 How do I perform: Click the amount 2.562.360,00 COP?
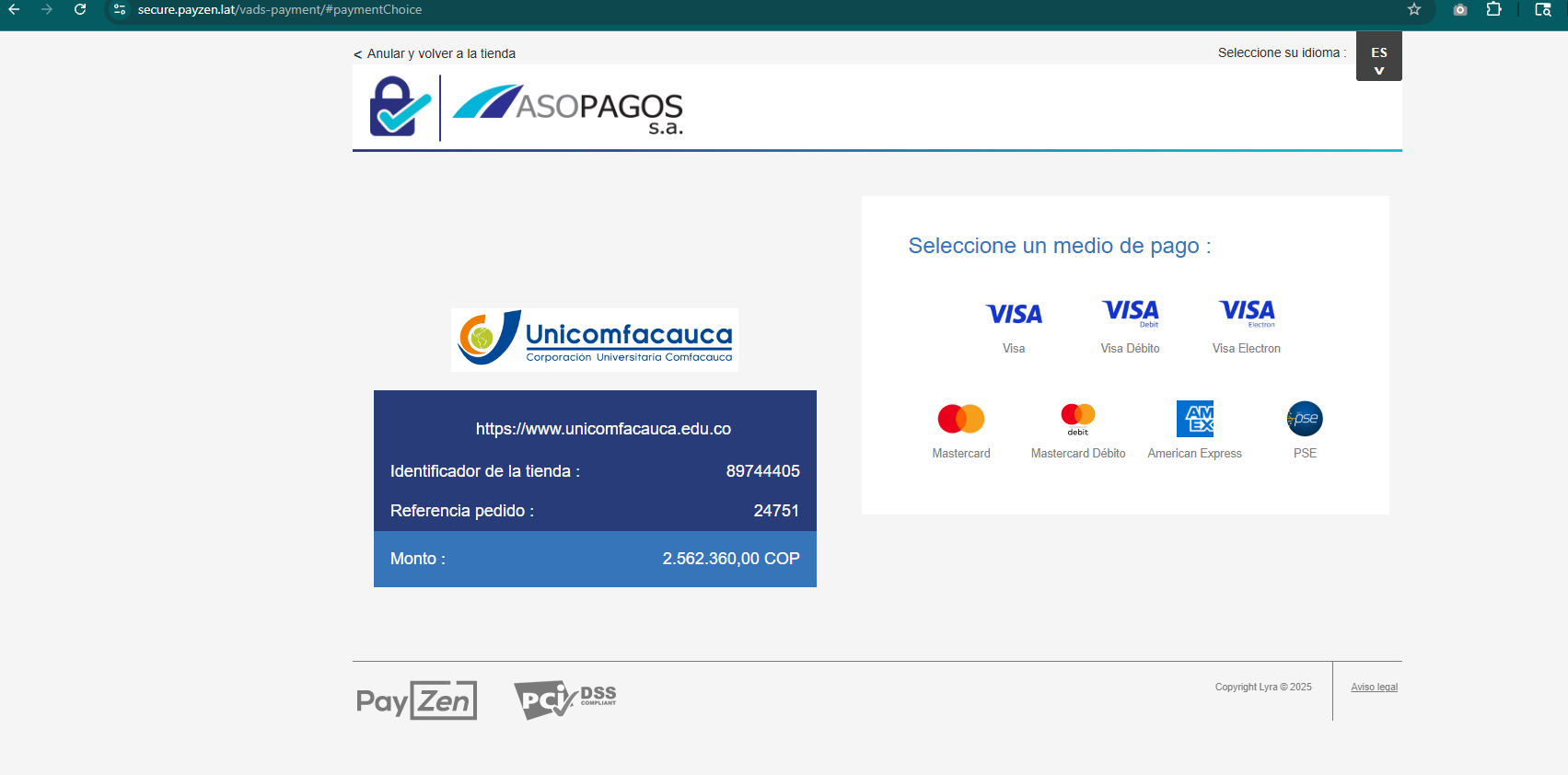731,559
